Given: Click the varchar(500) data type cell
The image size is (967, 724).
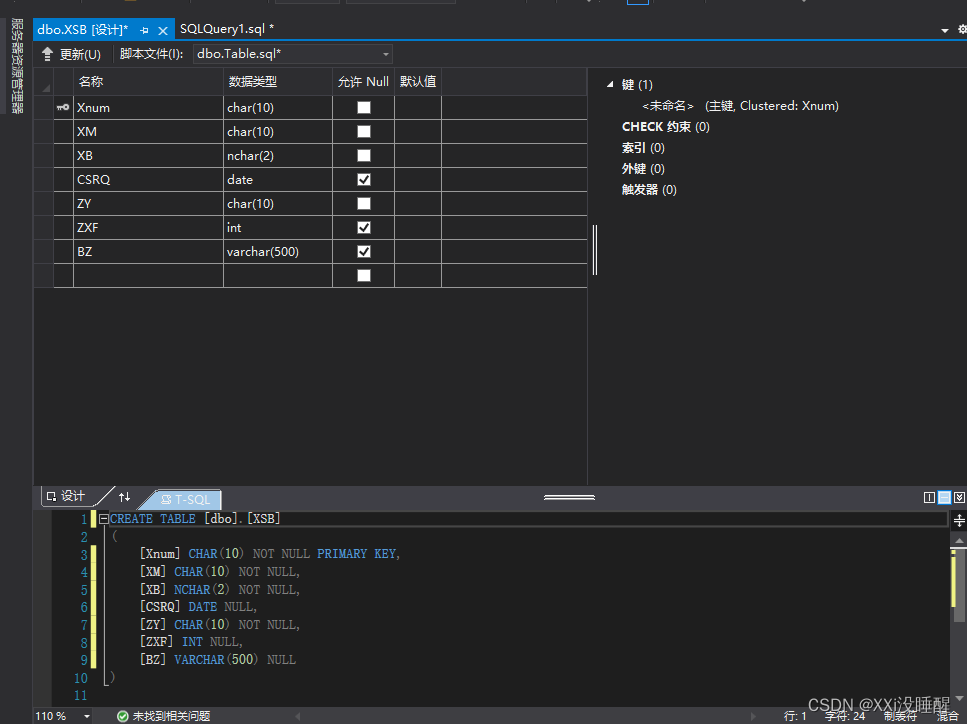Looking at the screenshot, I should [x=278, y=252].
